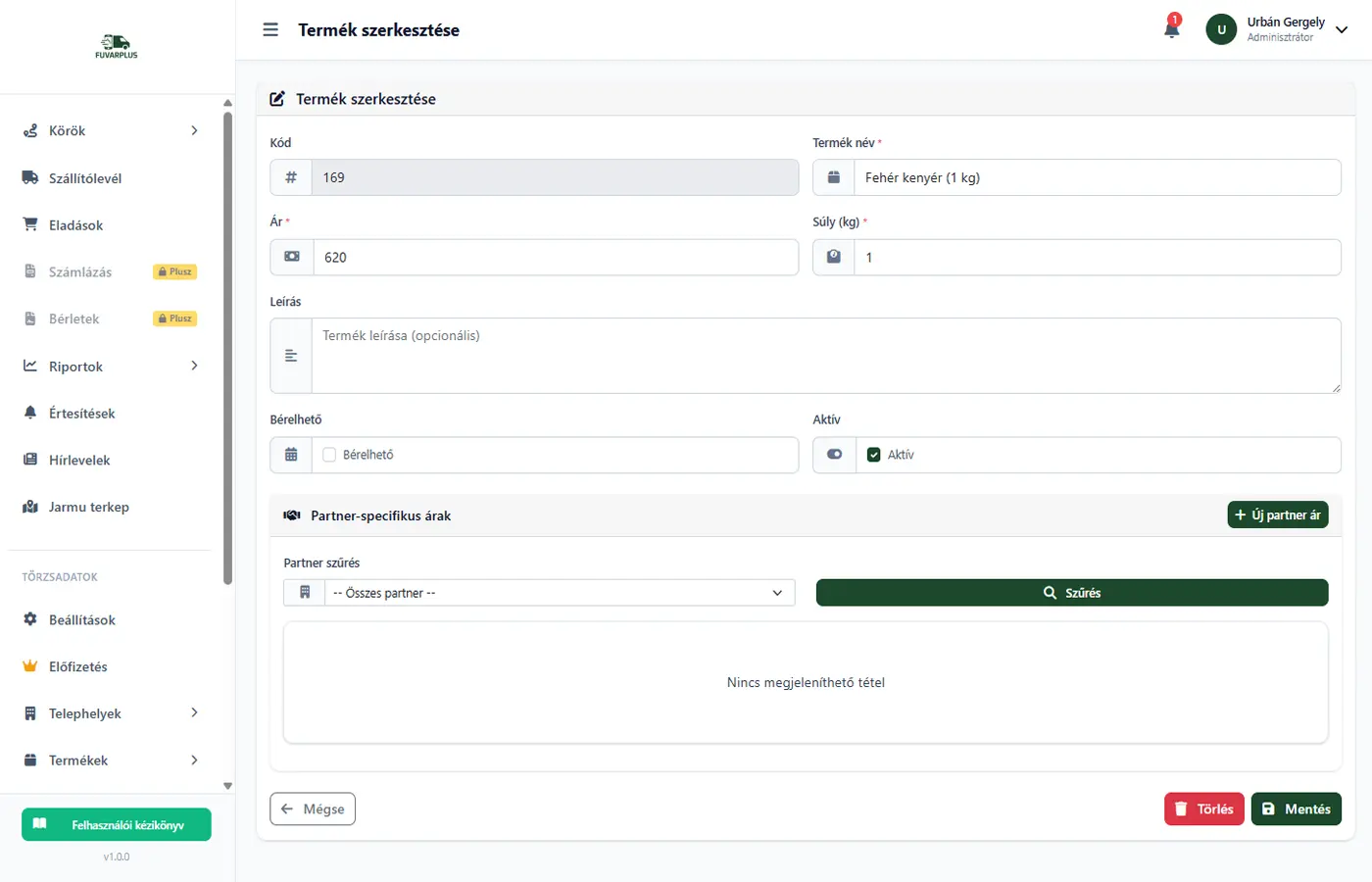Click the Jarmu terkep map icon
1372x882 pixels.
30,507
